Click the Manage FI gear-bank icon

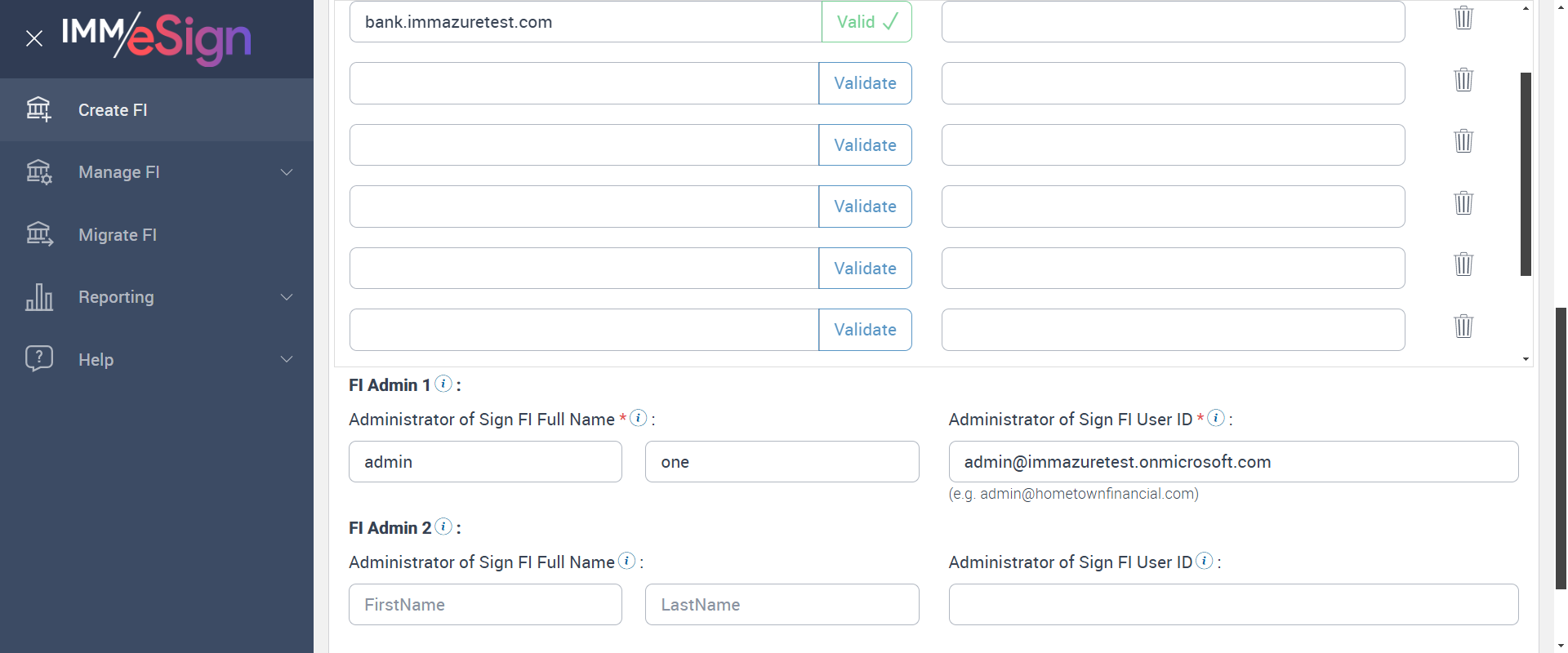pyautogui.click(x=38, y=172)
